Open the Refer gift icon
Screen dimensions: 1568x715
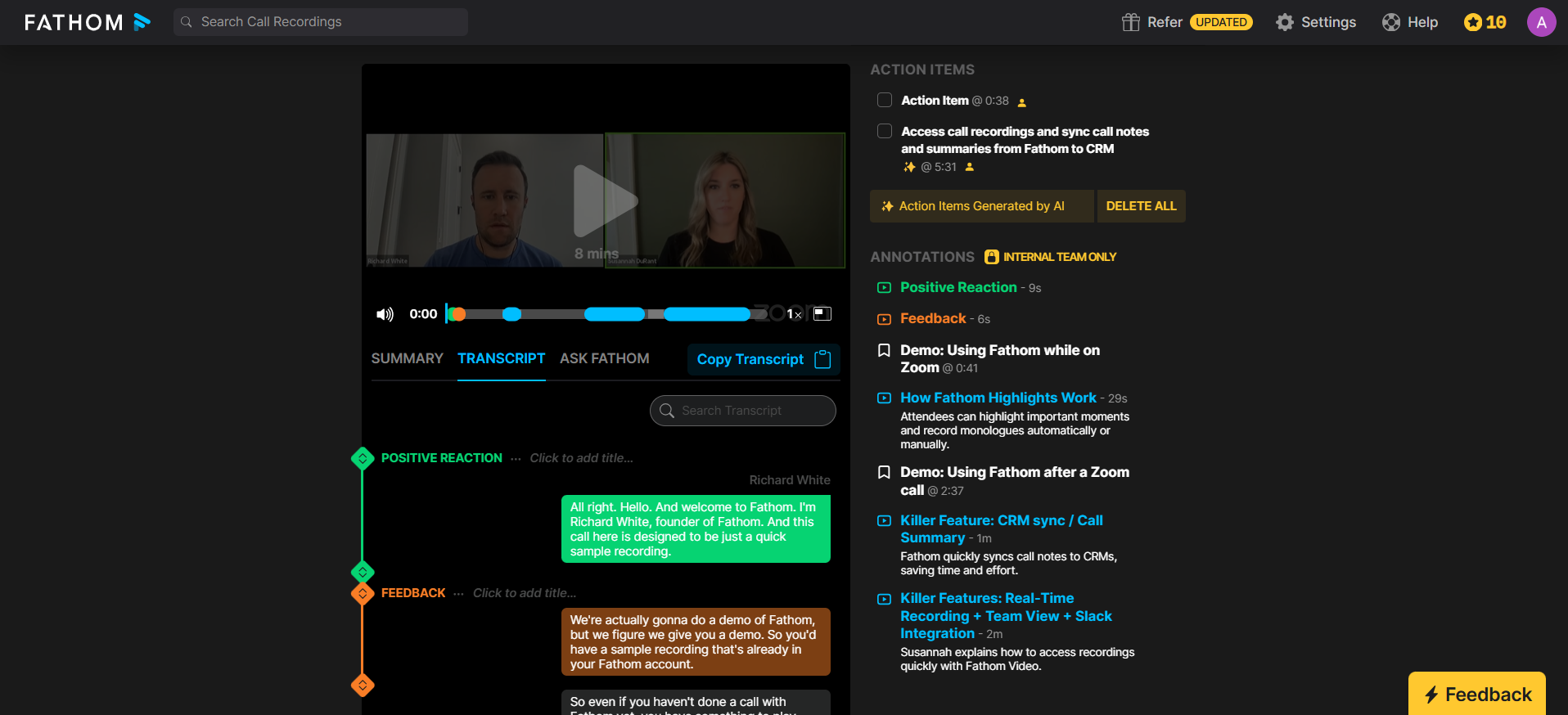[x=1131, y=22]
